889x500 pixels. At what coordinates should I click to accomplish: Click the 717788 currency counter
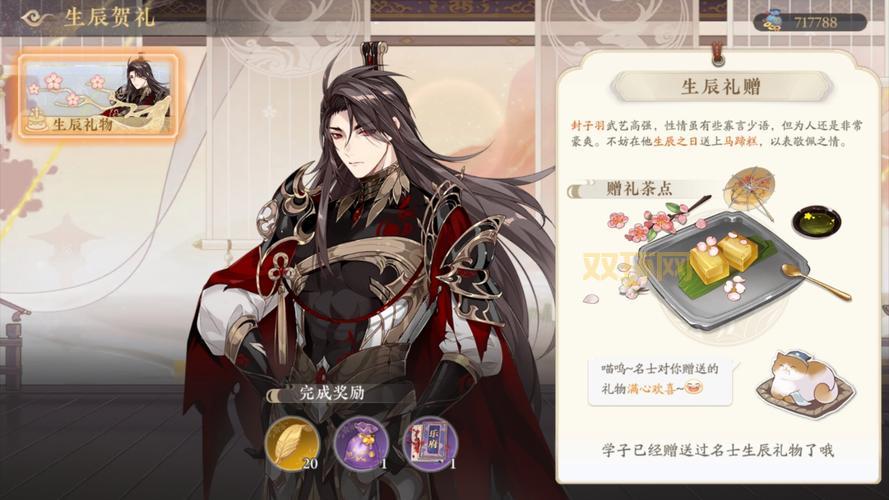[815, 23]
